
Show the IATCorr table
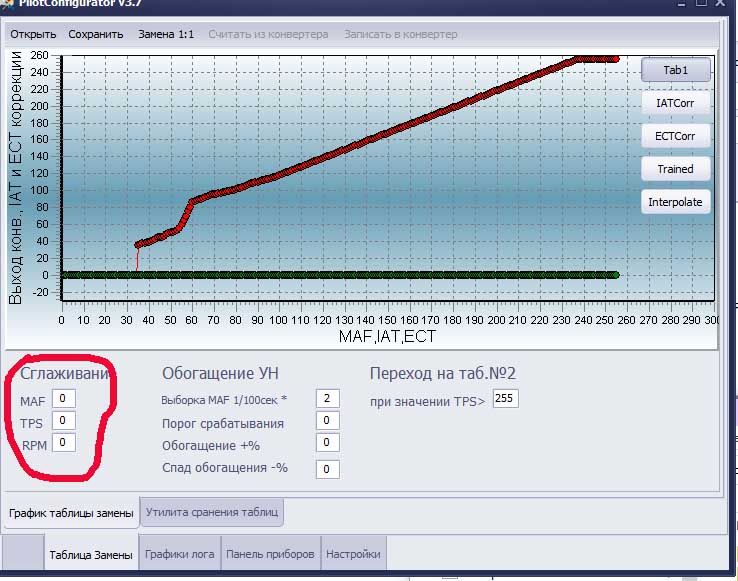(x=675, y=103)
